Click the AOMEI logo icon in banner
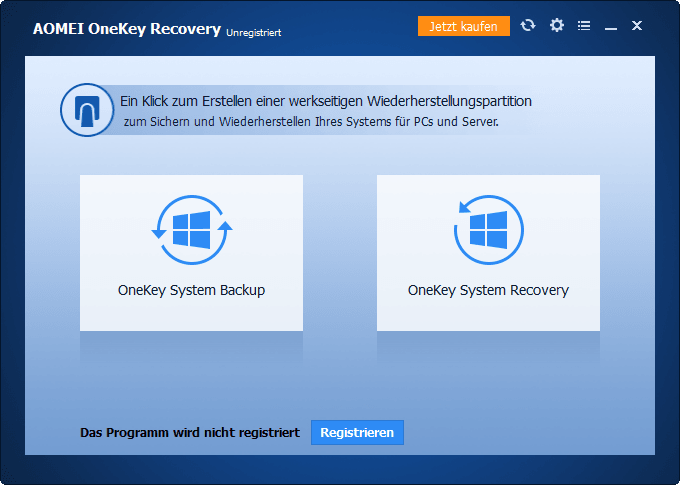680x485 pixels. click(87, 110)
